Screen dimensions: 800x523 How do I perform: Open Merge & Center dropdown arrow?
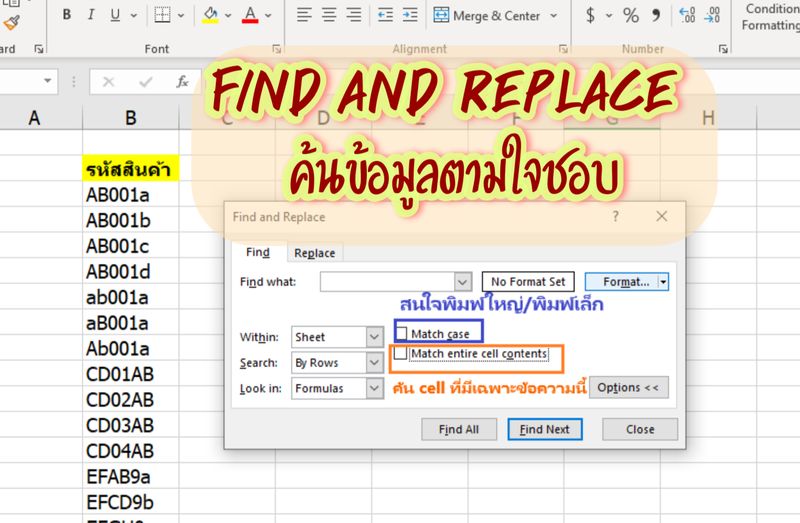pos(554,16)
